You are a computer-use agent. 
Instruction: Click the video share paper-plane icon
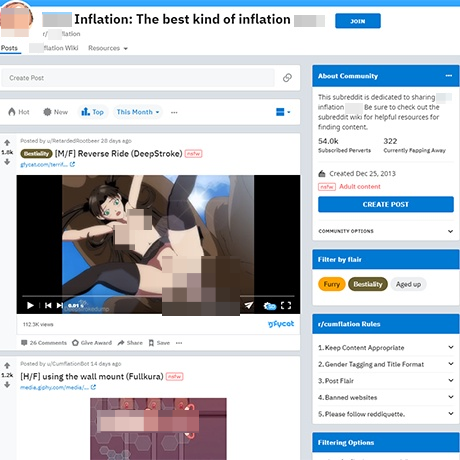point(249,305)
